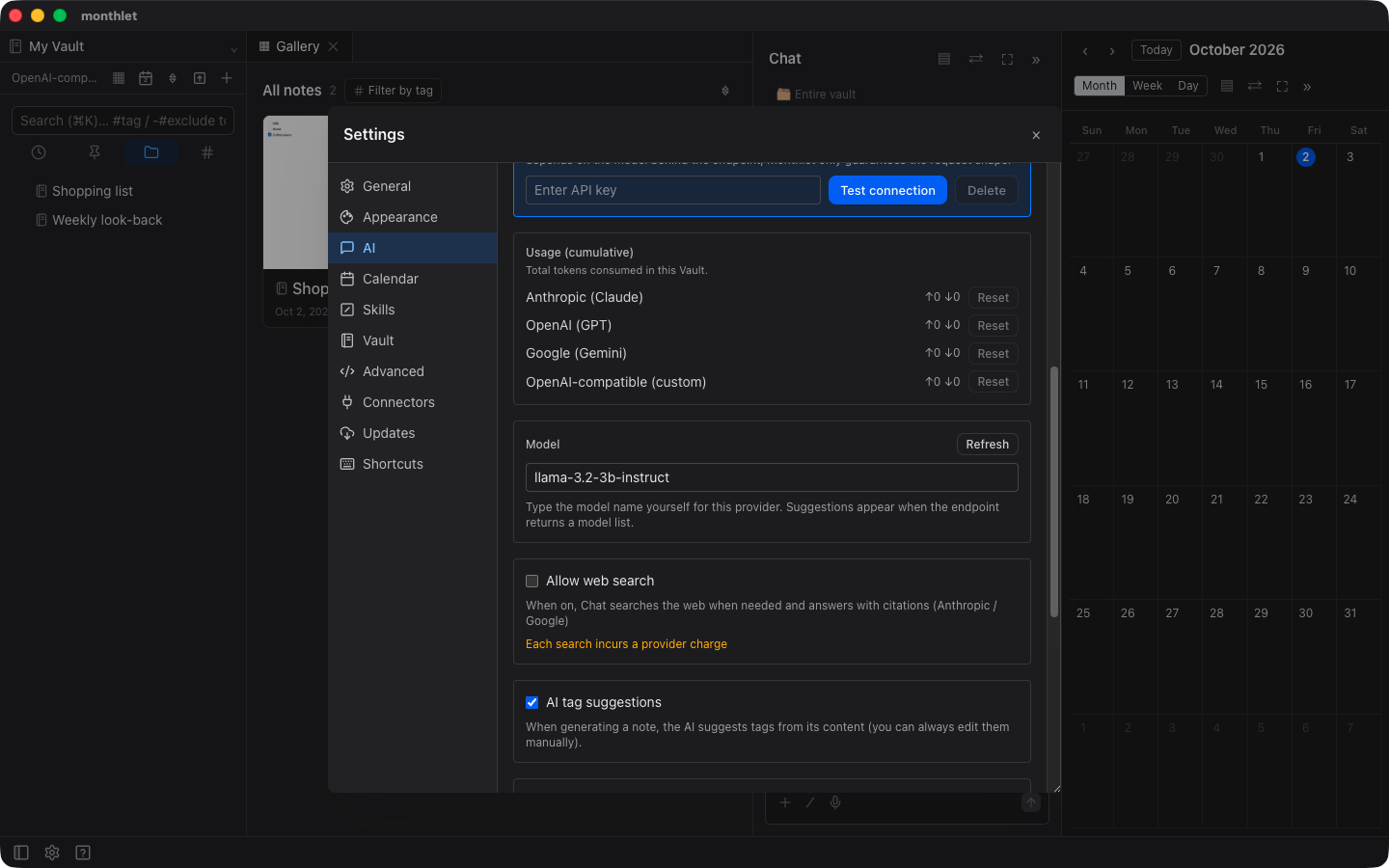Select the Month calendar view
This screenshot has width=1389, height=868.
1100,86
